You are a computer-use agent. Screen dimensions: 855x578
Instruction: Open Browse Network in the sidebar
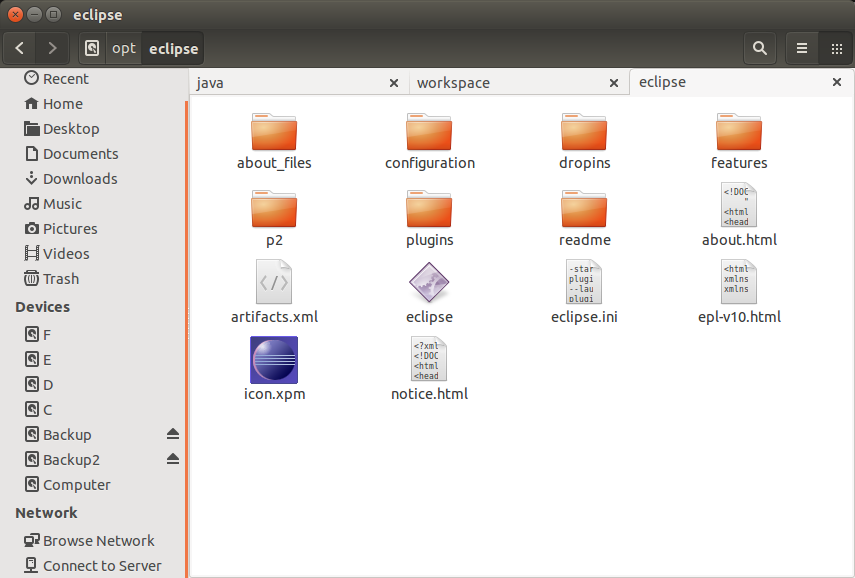(x=94, y=541)
